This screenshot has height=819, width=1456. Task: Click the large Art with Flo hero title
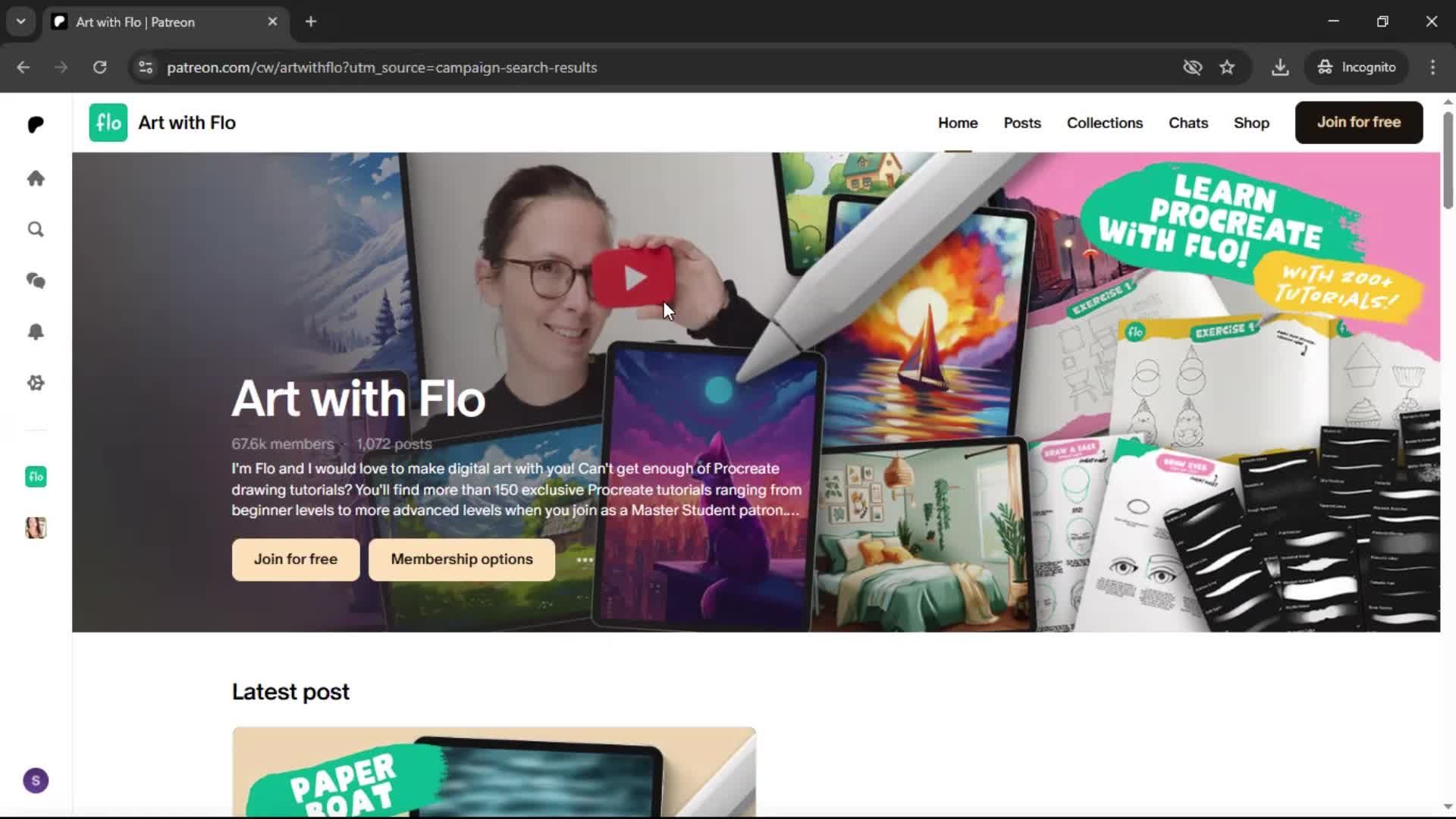click(x=358, y=398)
